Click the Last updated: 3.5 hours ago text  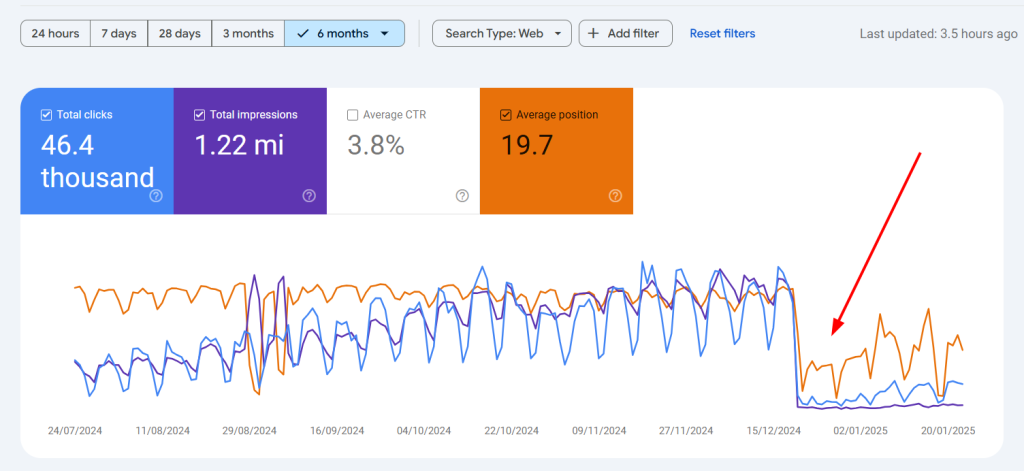(938, 34)
